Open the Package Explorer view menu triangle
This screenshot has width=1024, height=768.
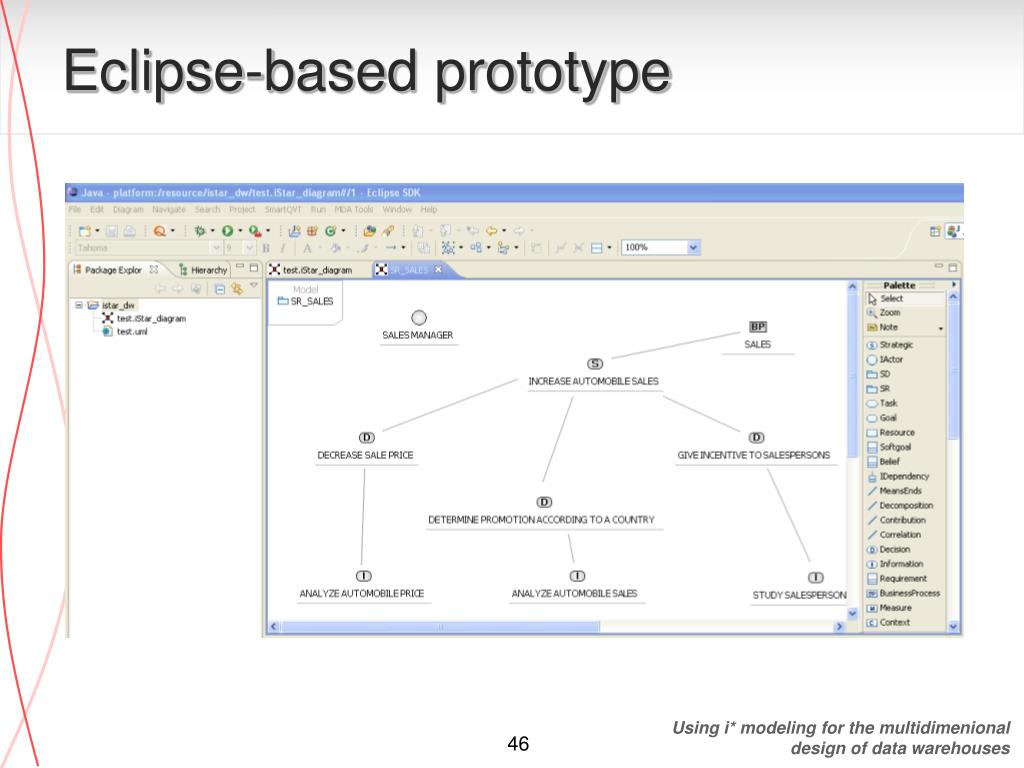pyautogui.click(x=254, y=285)
